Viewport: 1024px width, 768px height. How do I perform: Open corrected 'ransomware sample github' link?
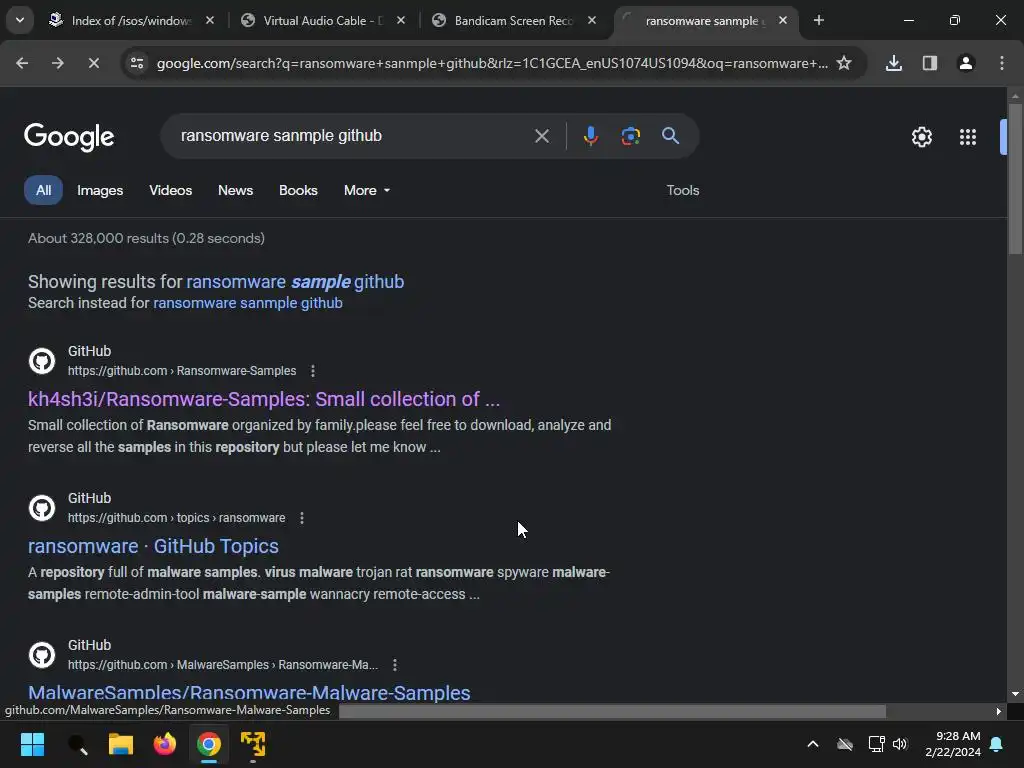pyautogui.click(x=295, y=281)
